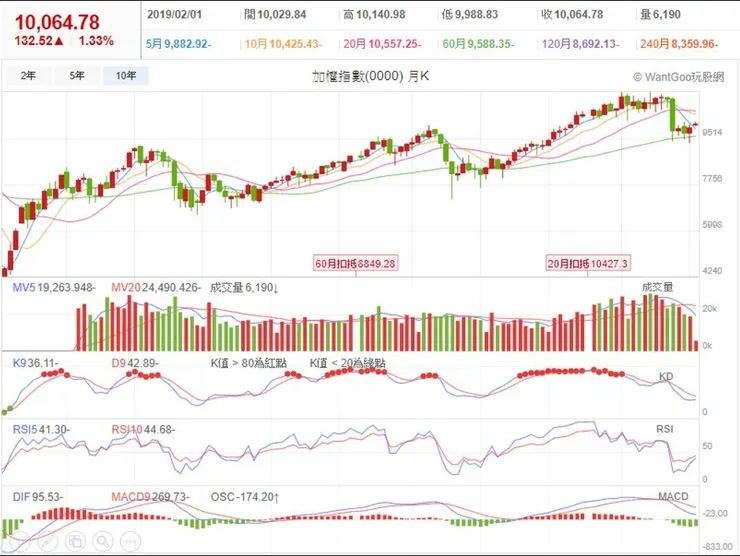
Task: Click the open price 開10,029.84
Action: coord(275,15)
